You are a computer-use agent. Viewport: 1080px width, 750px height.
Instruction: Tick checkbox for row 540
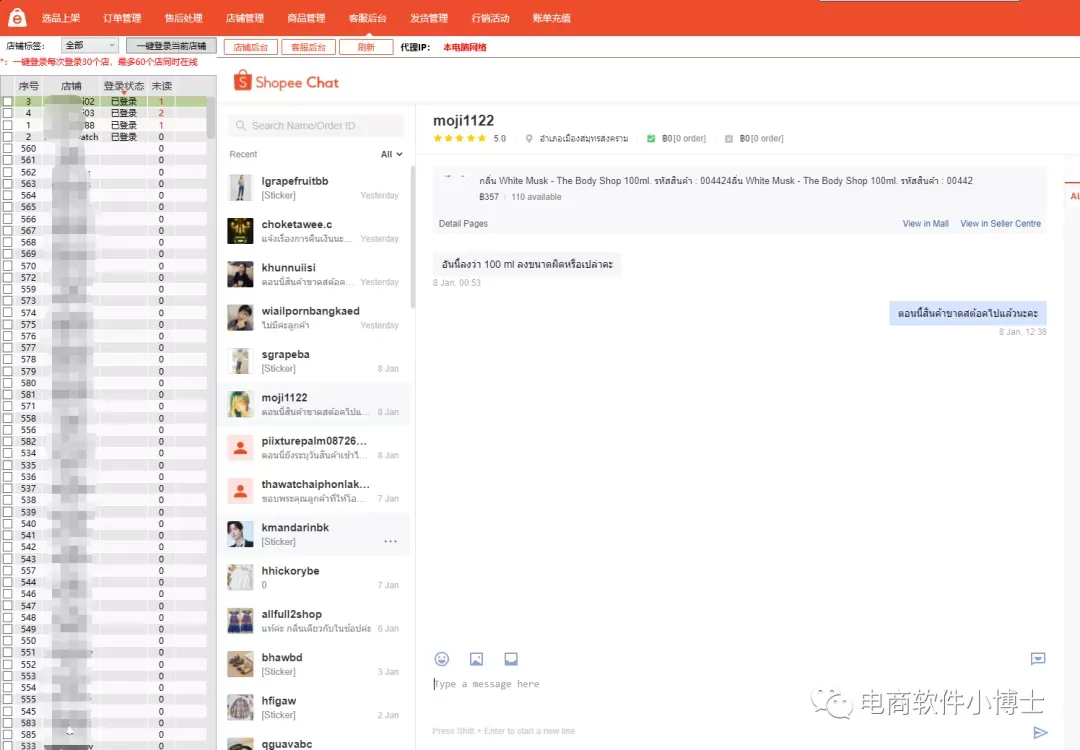click(x=8, y=523)
